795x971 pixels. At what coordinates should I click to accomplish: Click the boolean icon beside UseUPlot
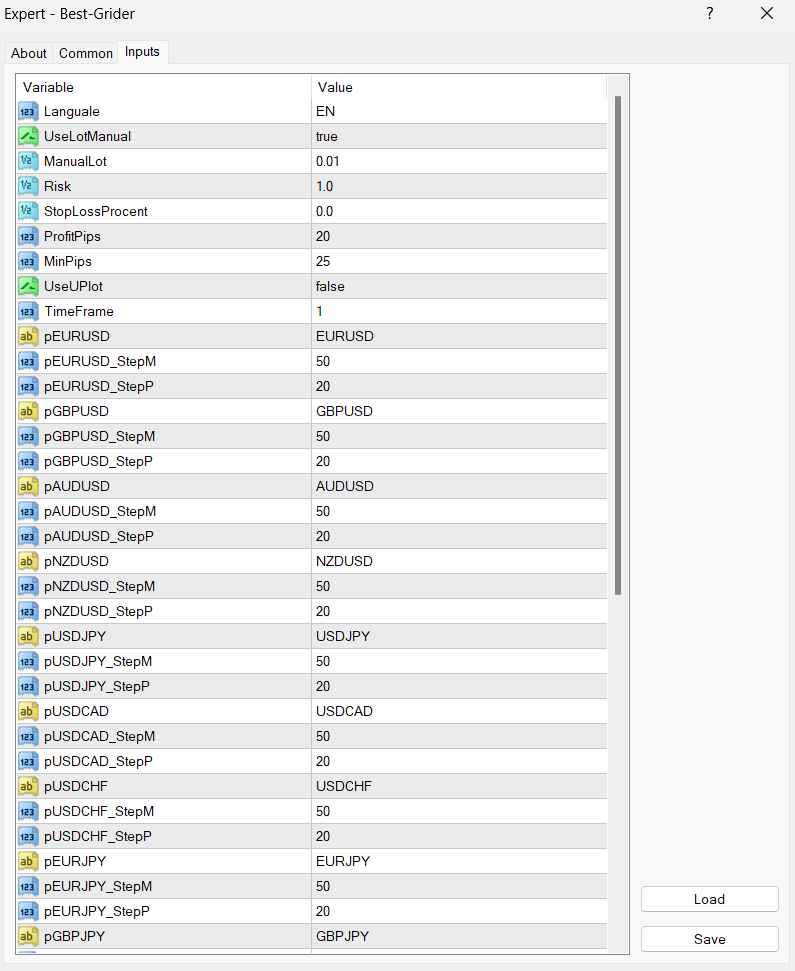click(28, 286)
